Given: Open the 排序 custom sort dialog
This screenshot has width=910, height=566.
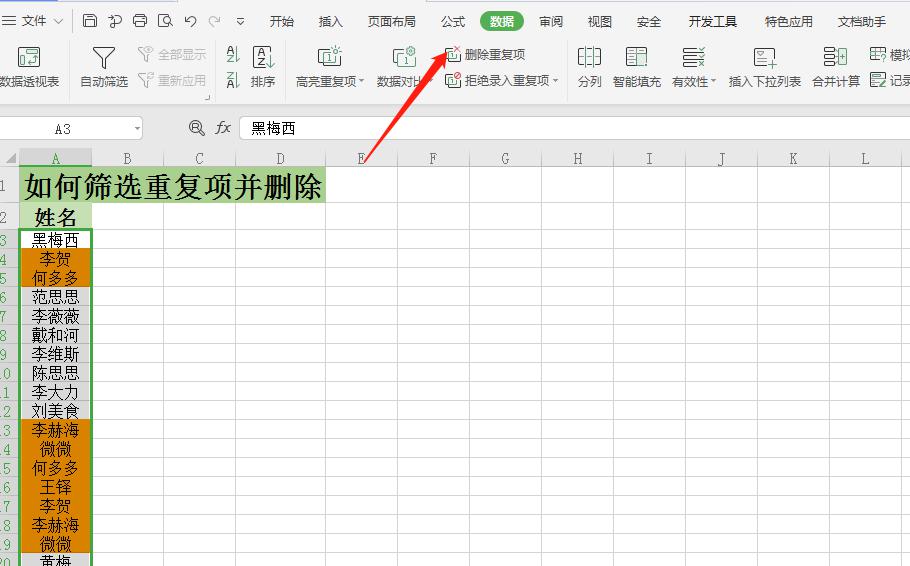Looking at the screenshot, I should click(263, 67).
